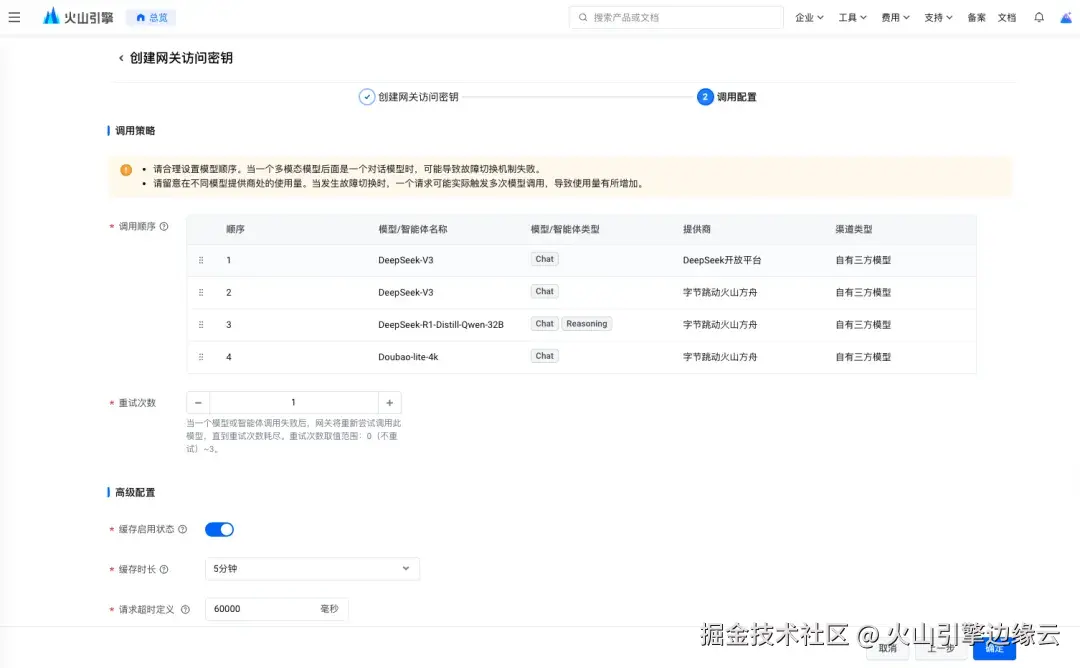
Task: Click step 2 调用配置 indicator
Action: [705, 96]
